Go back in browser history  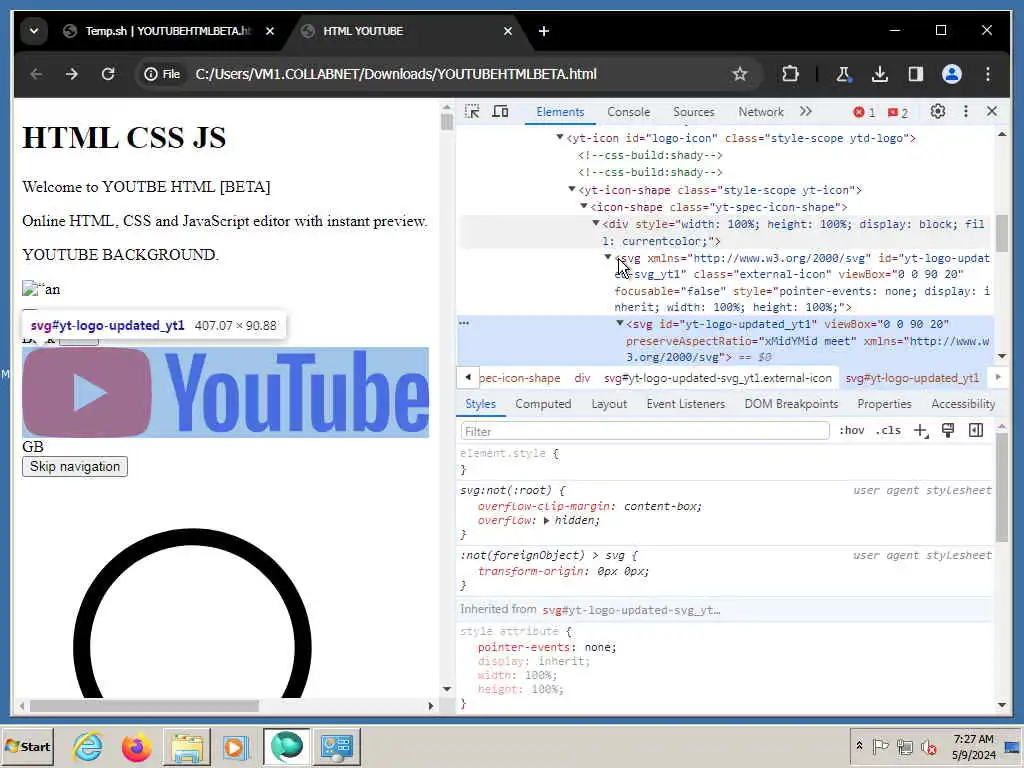[36, 74]
